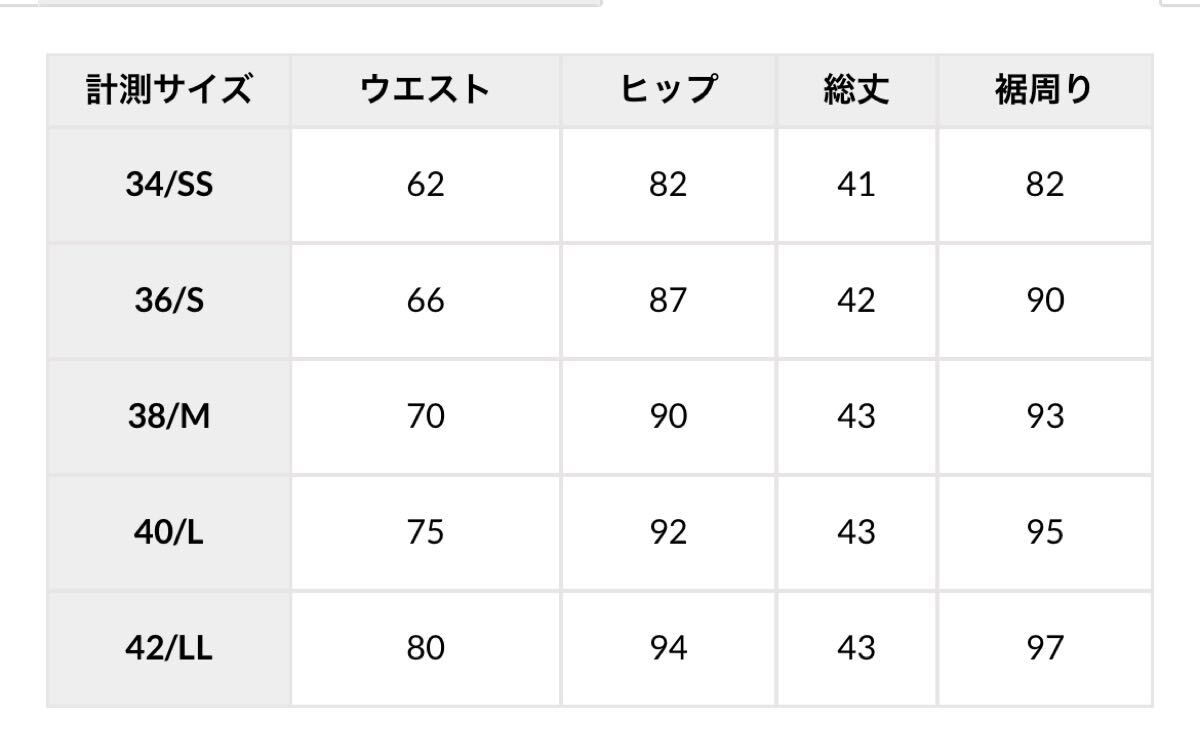Click the ヒップ value 94 for 42/LL
Image resolution: width=1200 pixels, height=729 pixels.
pos(668,648)
